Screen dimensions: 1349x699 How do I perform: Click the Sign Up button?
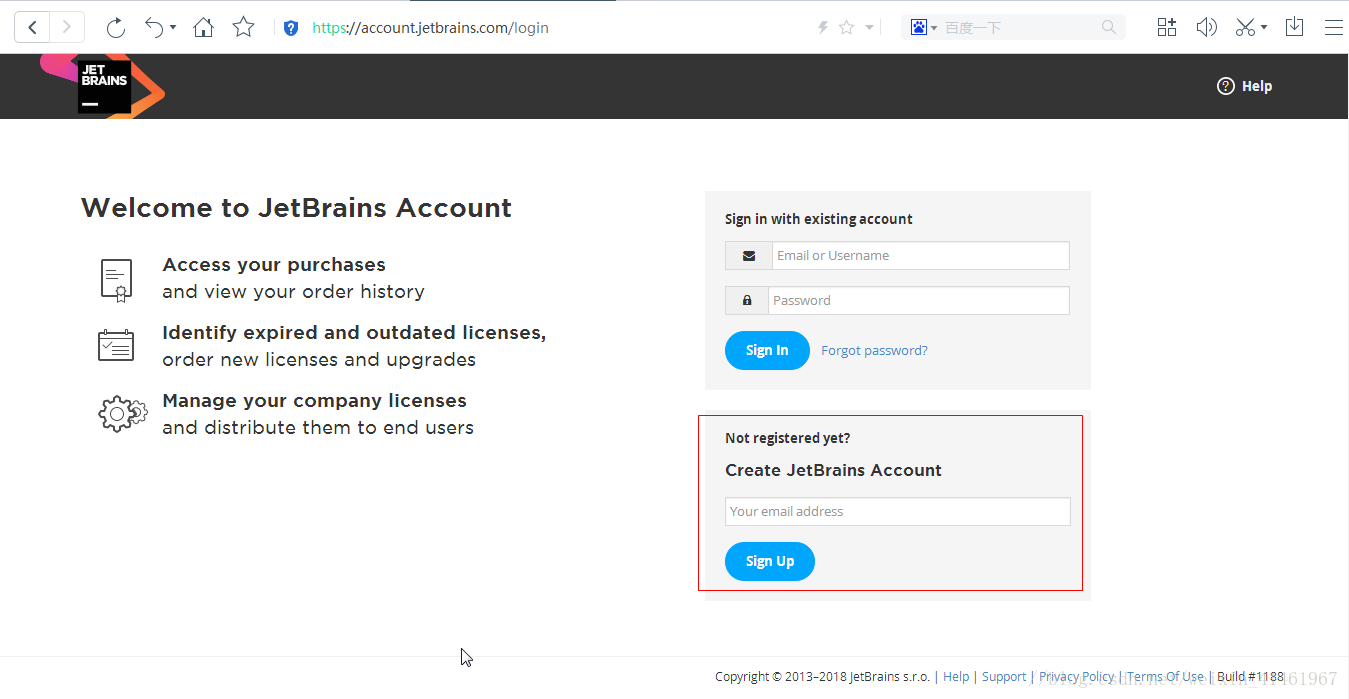pyautogui.click(x=770, y=561)
